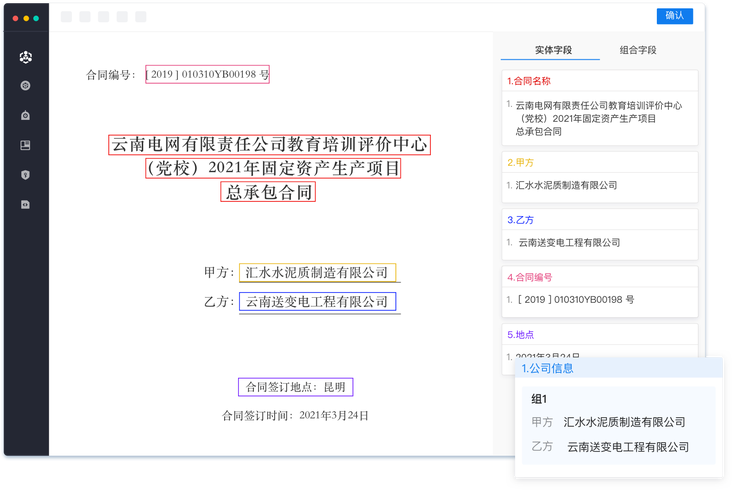Click yellow-boxed 甲方 company in document
This screenshot has width=743, height=500.
point(317,273)
